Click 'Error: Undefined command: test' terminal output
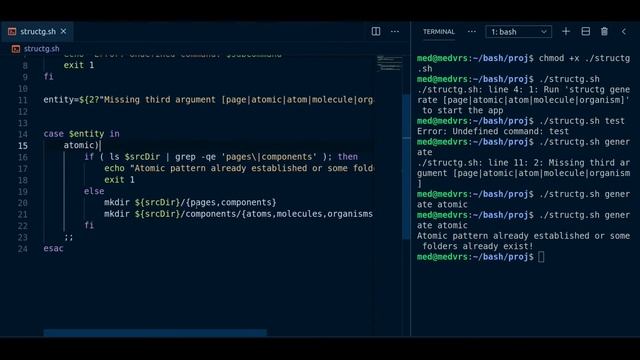The height and width of the screenshot is (360, 640). 493,131
